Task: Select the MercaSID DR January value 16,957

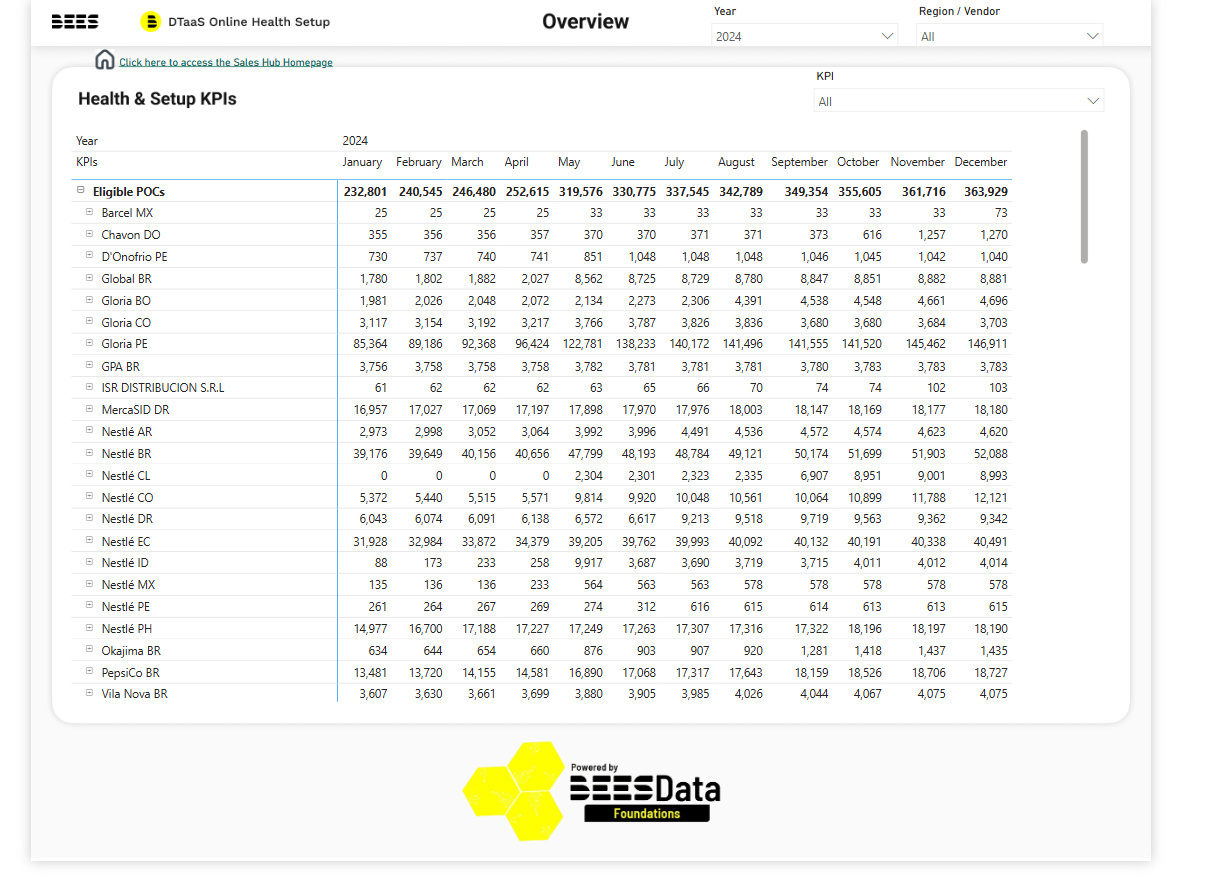Action: 370,410
